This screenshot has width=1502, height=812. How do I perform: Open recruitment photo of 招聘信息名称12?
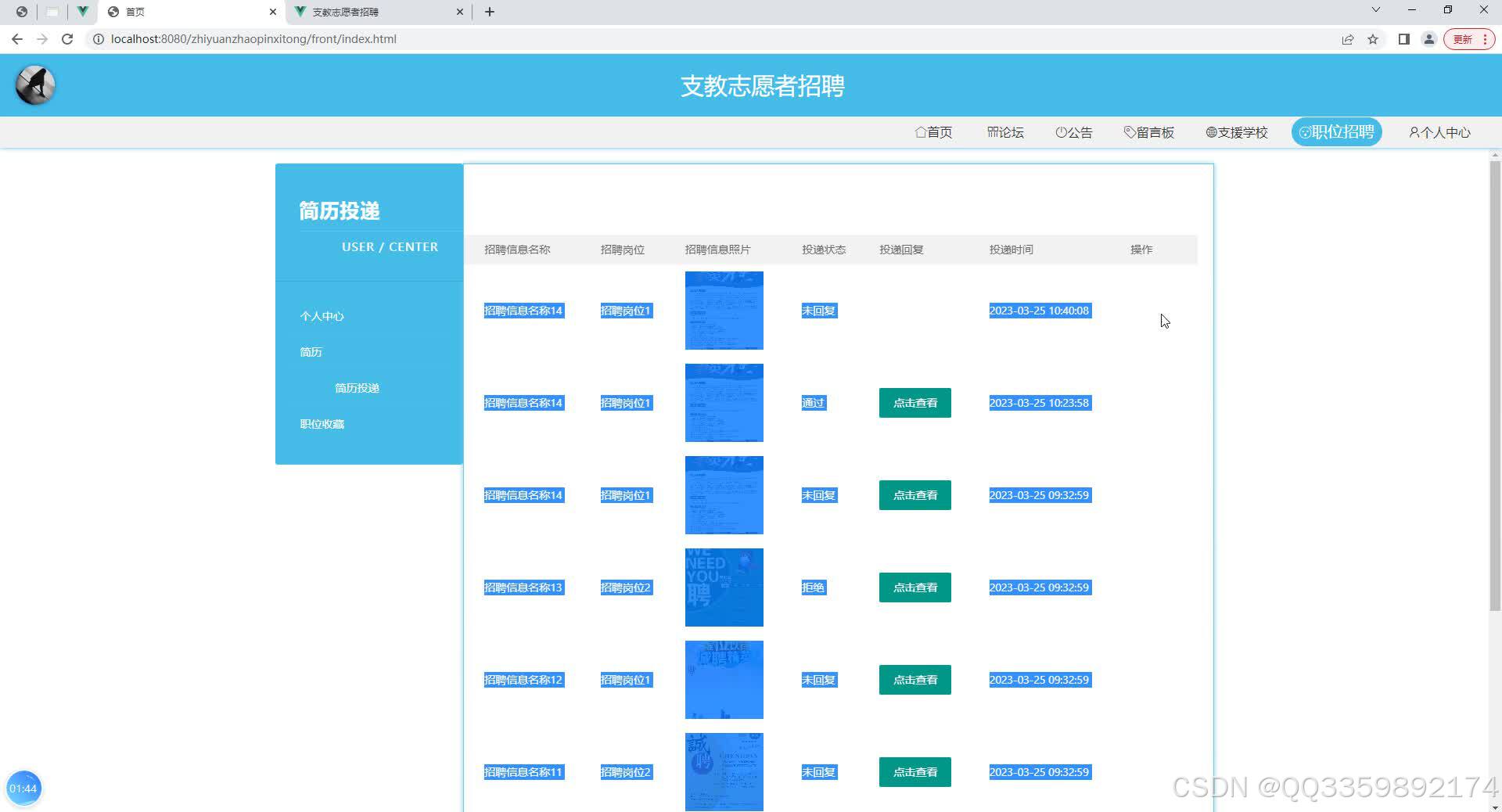[724, 680]
